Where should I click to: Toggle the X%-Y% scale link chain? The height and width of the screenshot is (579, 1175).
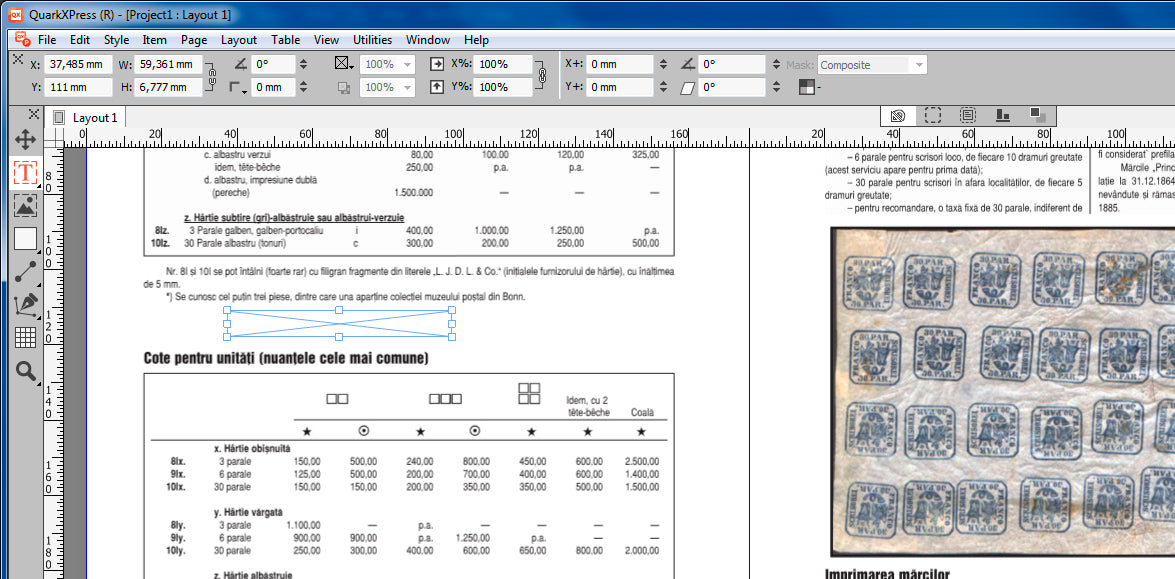541,76
